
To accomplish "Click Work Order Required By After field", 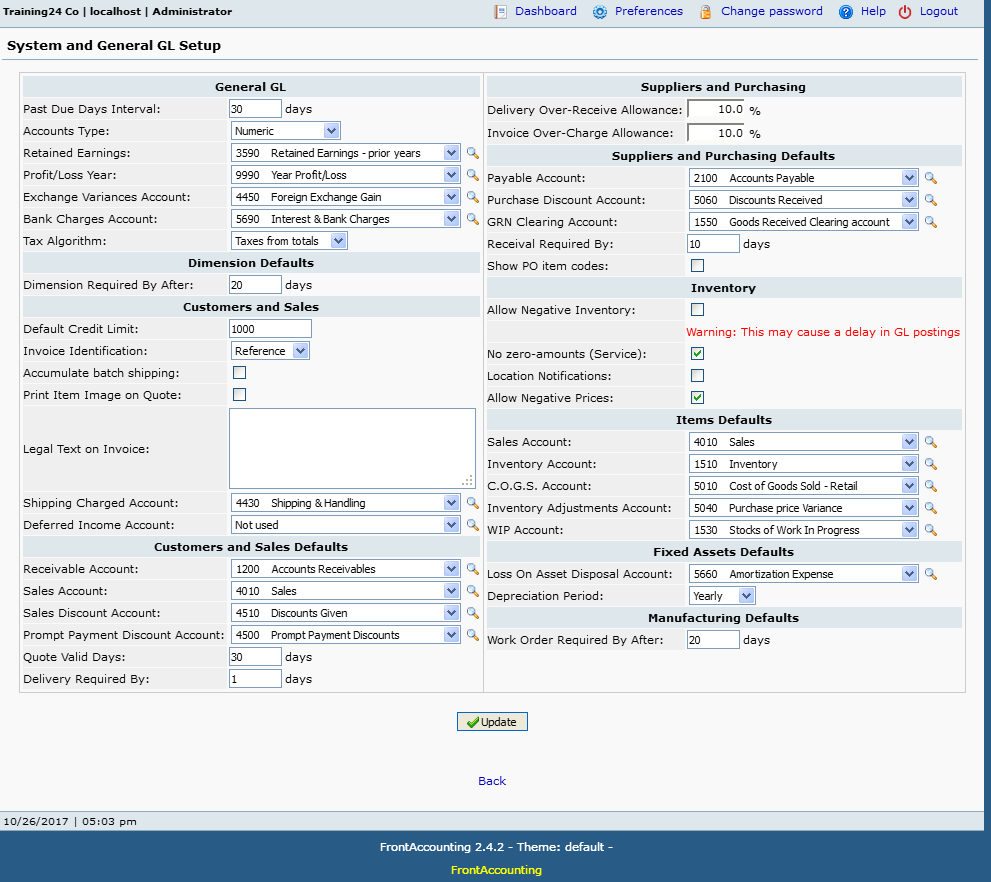I will pyautogui.click(x=713, y=640).
